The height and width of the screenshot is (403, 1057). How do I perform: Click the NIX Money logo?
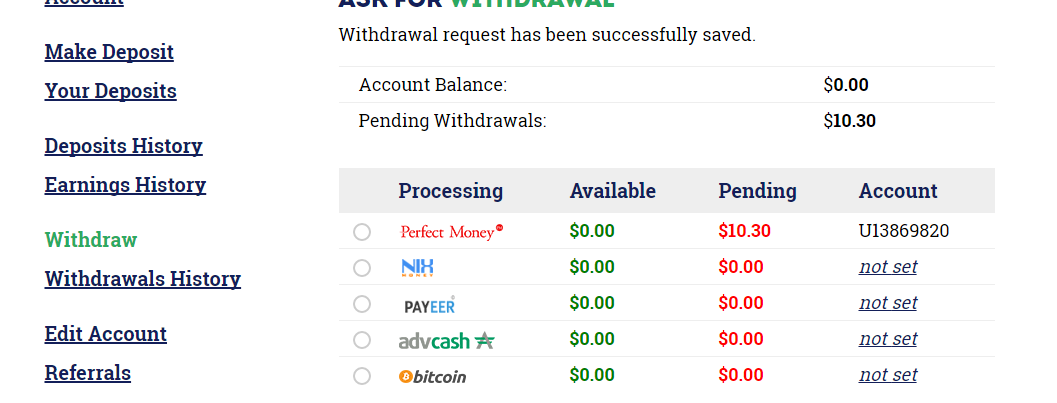click(417, 268)
